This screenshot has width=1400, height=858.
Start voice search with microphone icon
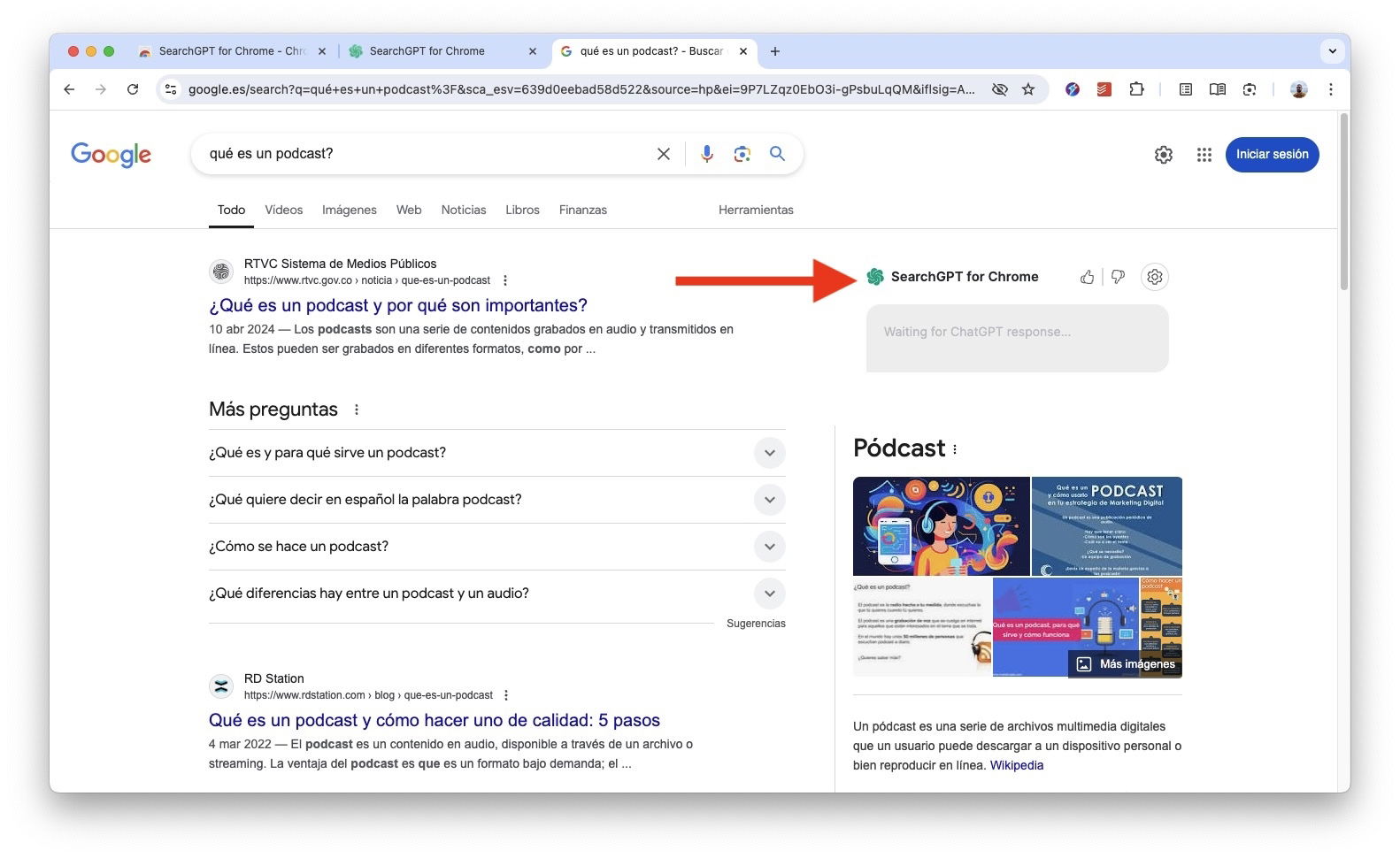[x=707, y=154]
